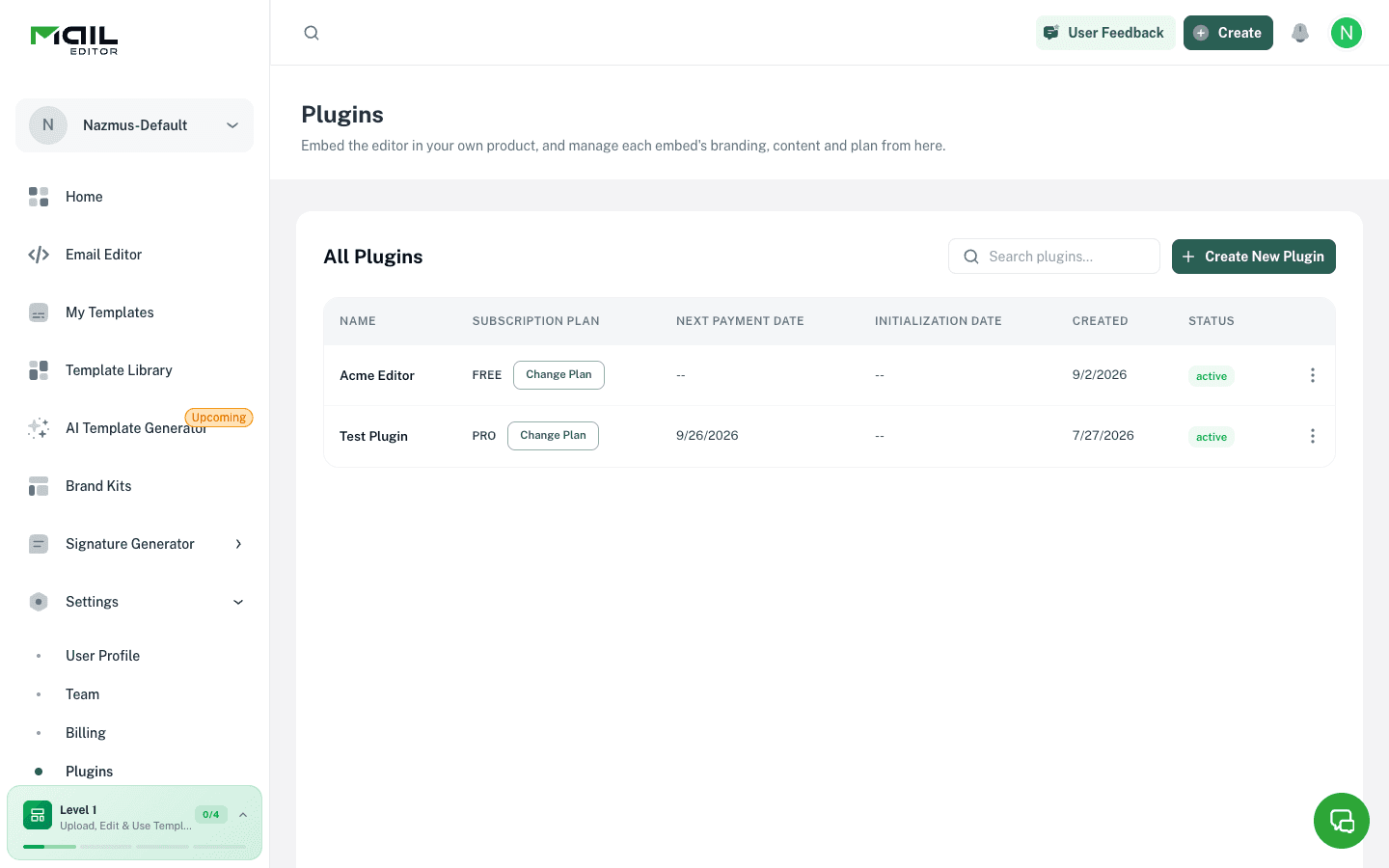Click the 9/2/2026 created date
Image resolution: width=1389 pixels, height=868 pixels.
1100,375
